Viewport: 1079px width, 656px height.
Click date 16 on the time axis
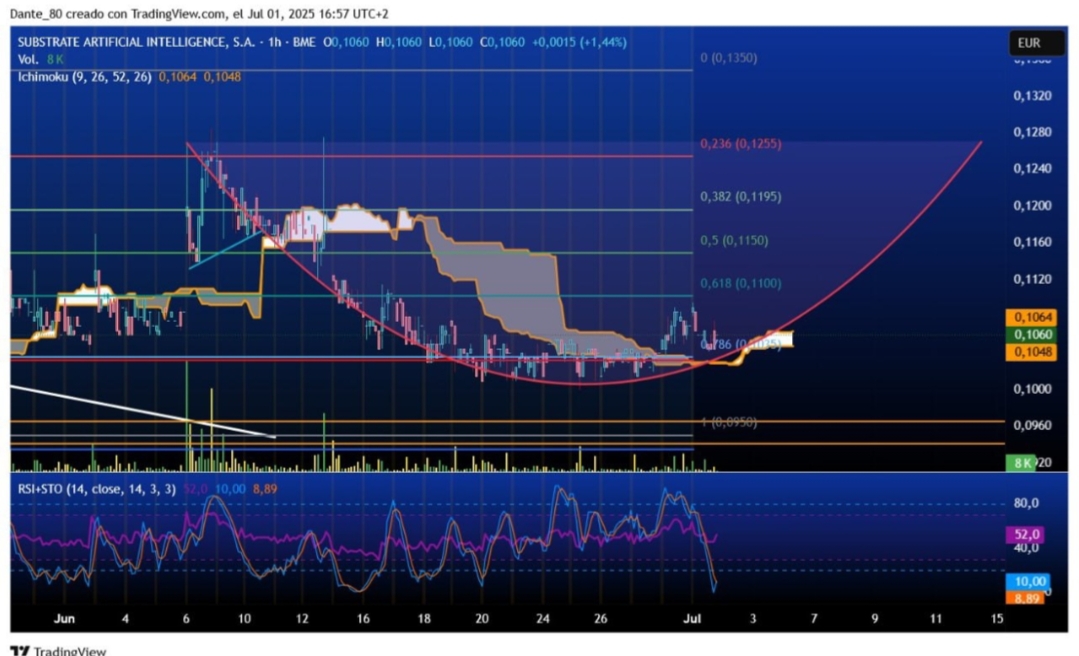(x=363, y=618)
